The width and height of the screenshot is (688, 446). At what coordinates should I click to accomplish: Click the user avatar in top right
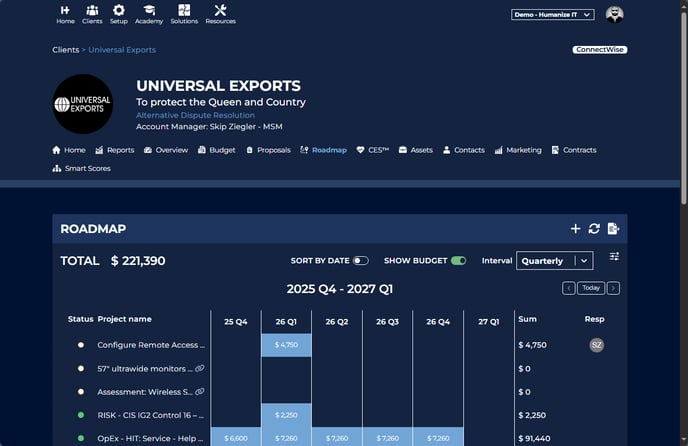point(614,14)
